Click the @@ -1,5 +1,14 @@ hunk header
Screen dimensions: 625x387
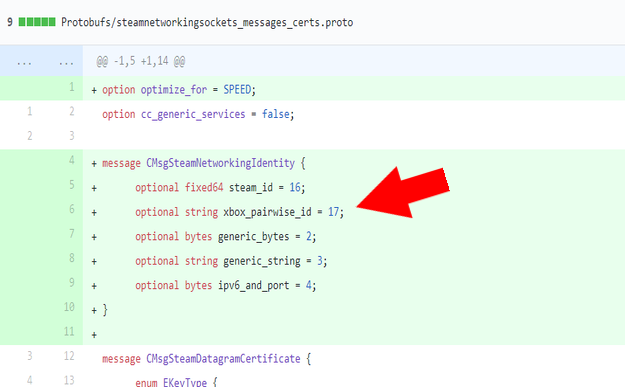tap(140, 61)
